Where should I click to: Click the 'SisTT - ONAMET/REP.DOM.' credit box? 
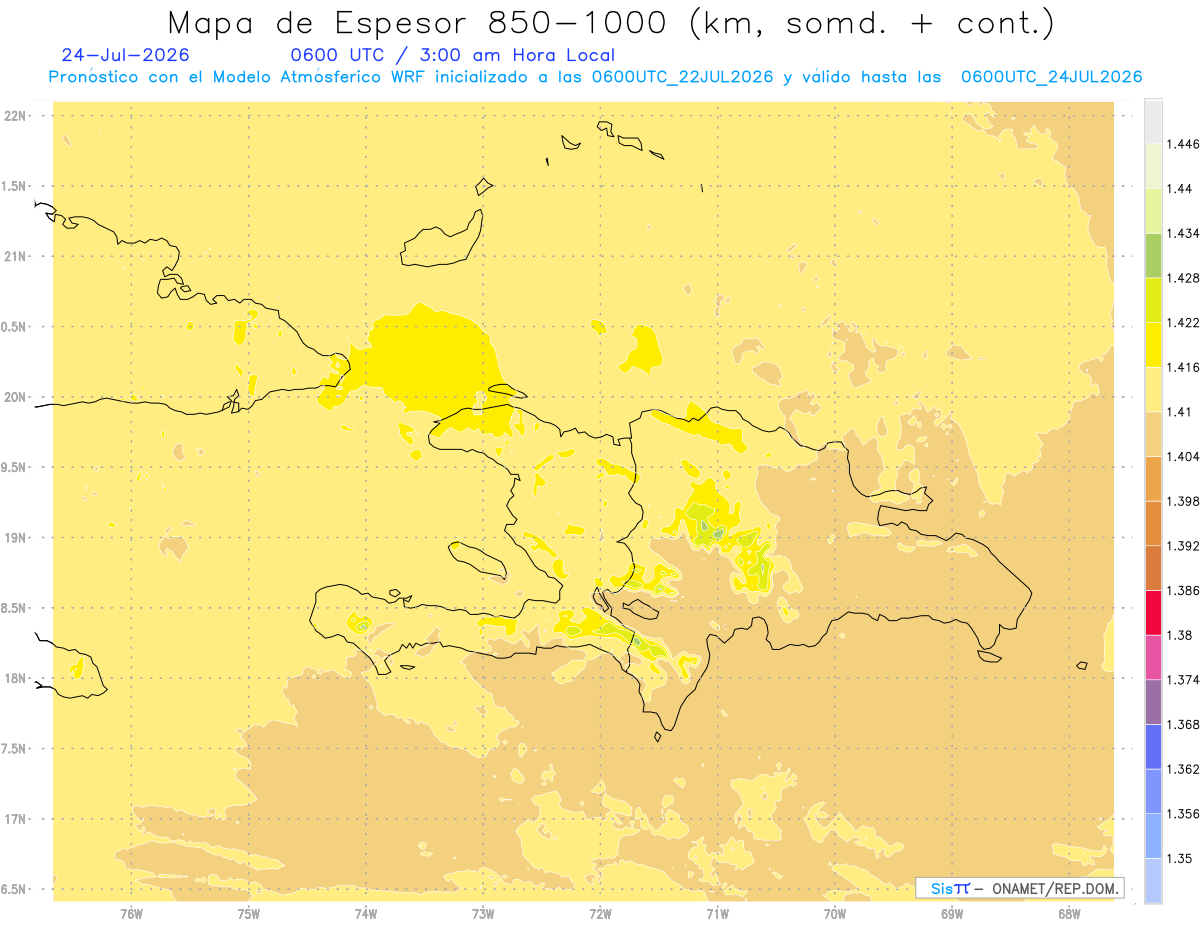pos(1019,888)
